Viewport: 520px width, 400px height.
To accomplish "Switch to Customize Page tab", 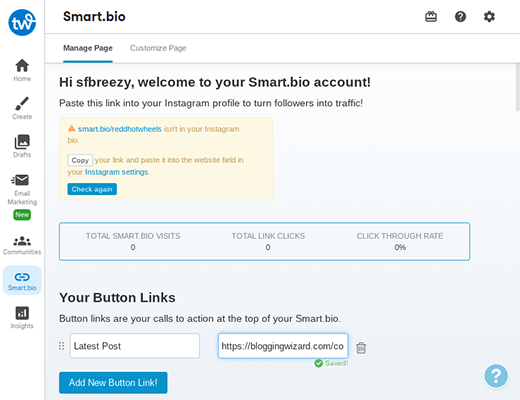I will pyautogui.click(x=158, y=48).
